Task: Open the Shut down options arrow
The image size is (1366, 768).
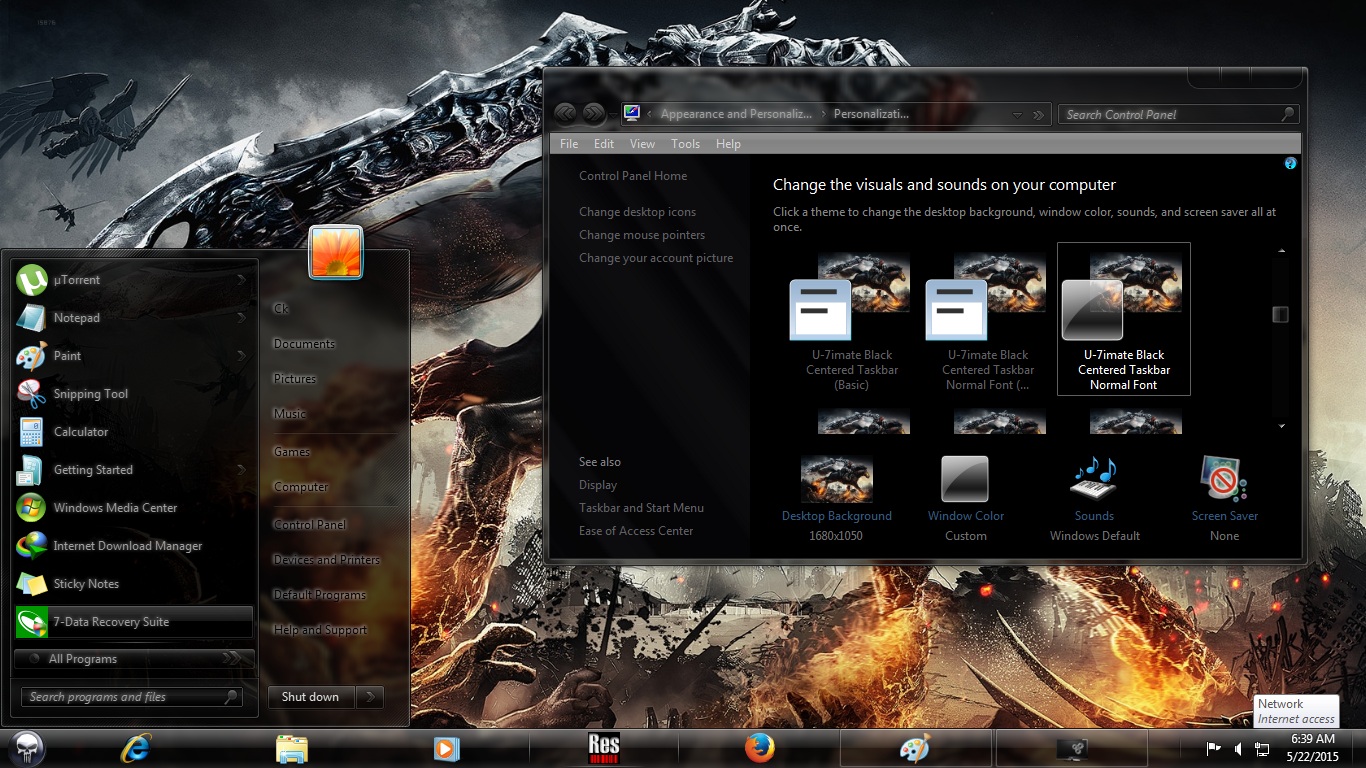Action: point(370,697)
